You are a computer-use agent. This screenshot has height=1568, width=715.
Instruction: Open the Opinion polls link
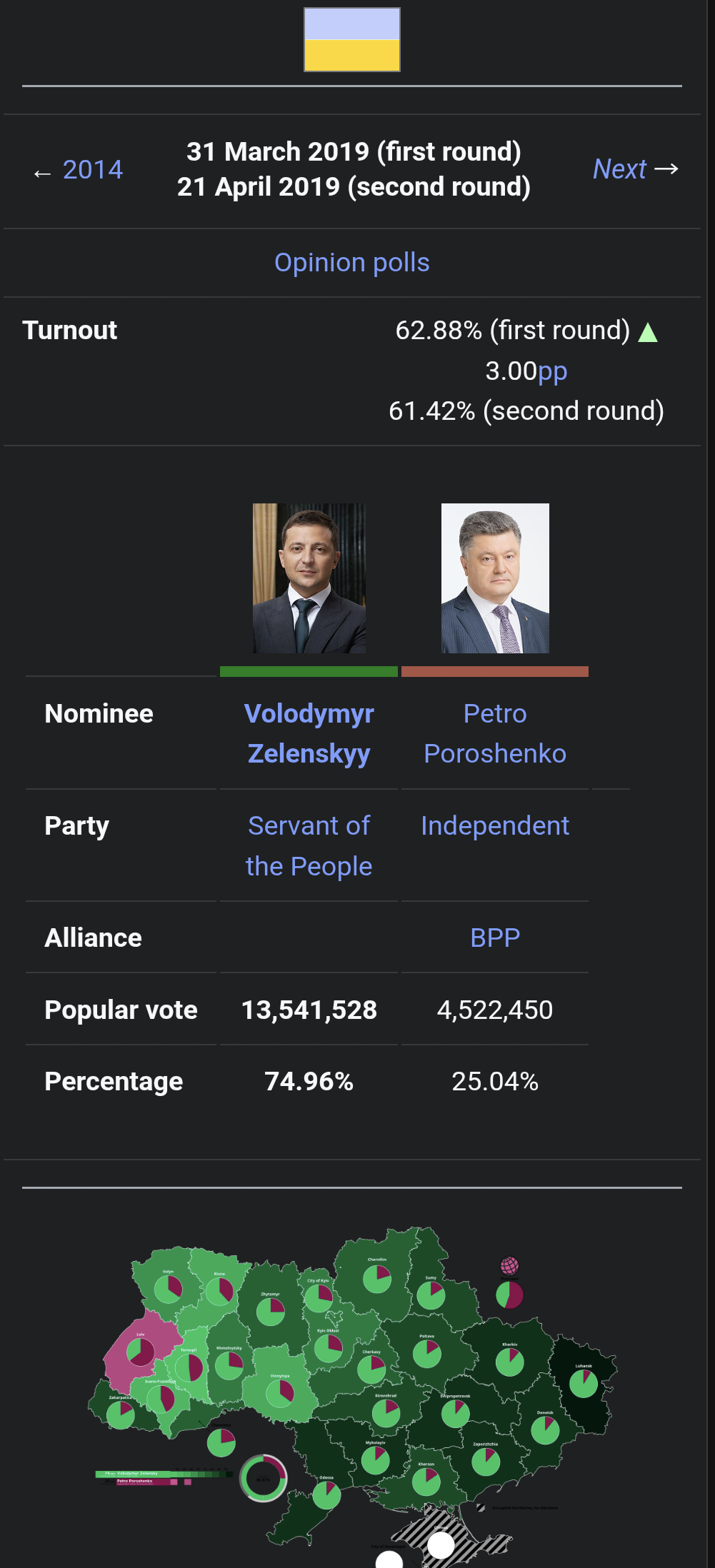(x=352, y=263)
